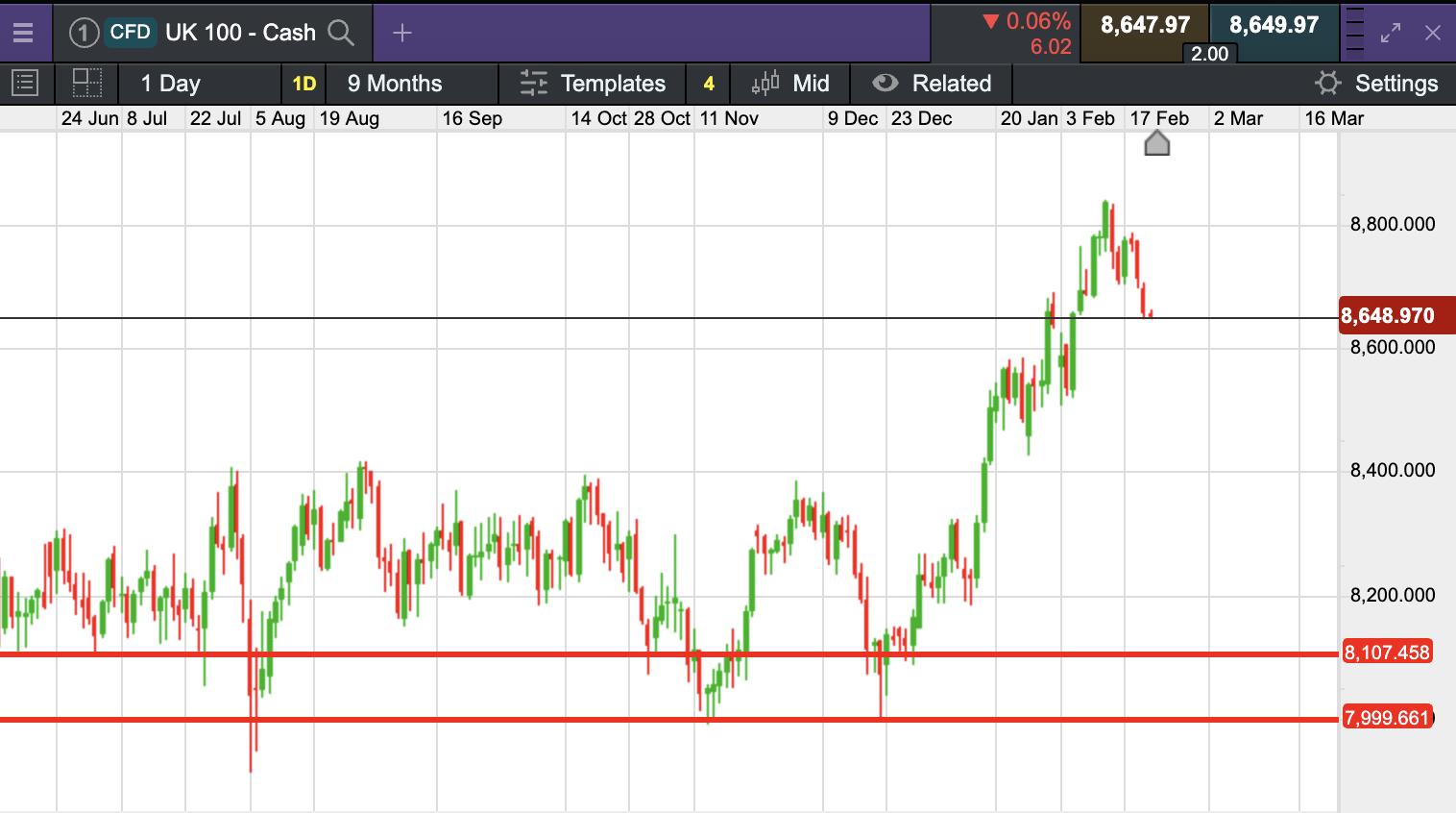Open the chart layout selector icon

pyautogui.click(x=87, y=84)
